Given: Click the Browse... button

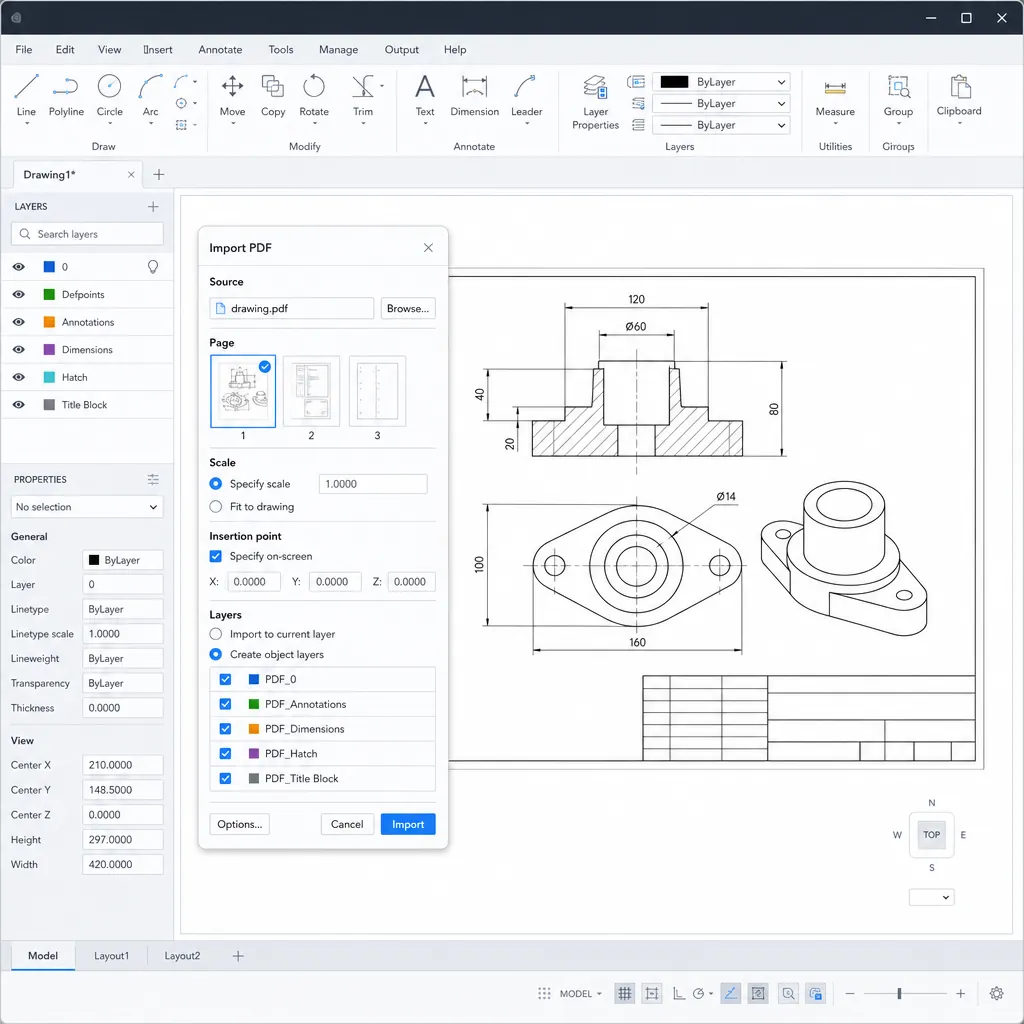Looking at the screenshot, I should click(408, 308).
